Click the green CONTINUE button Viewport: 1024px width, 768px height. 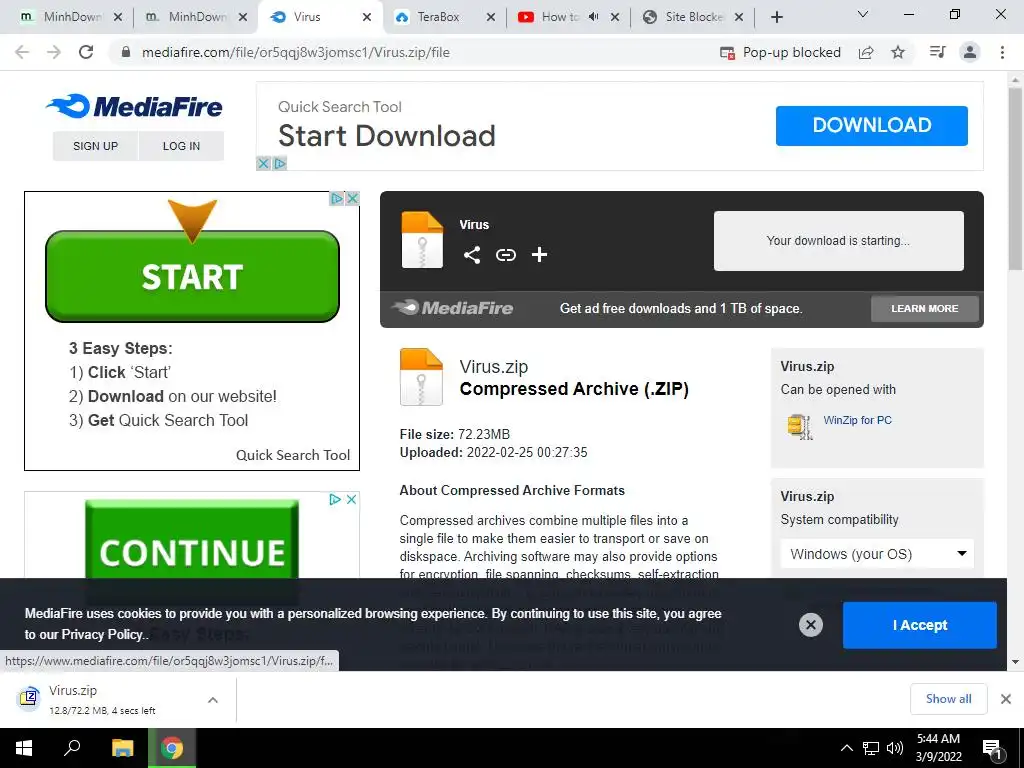[192, 541]
